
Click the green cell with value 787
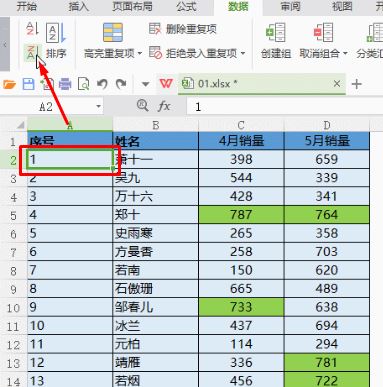tap(241, 215)
